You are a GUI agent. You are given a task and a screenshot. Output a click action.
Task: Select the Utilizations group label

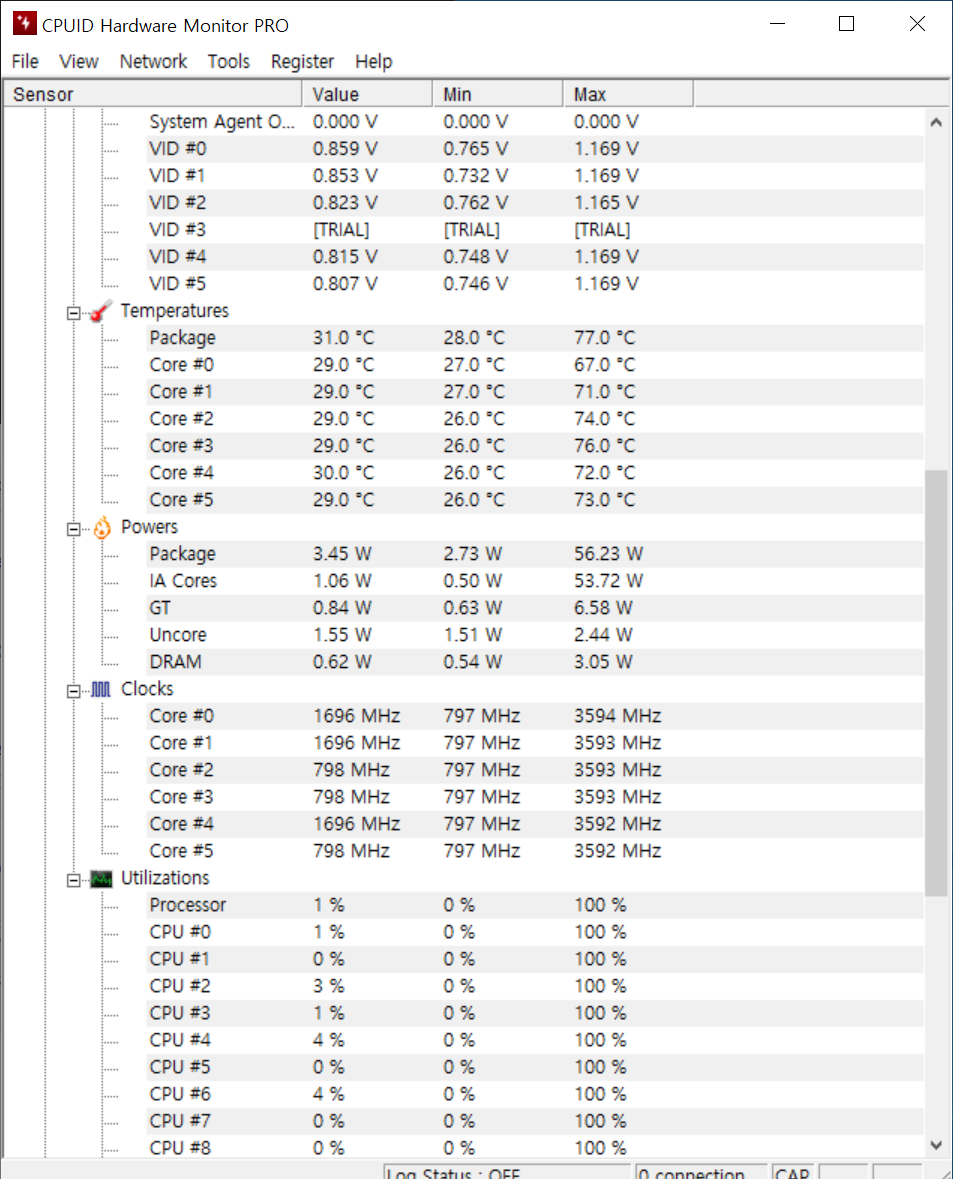tap(165, 878)
